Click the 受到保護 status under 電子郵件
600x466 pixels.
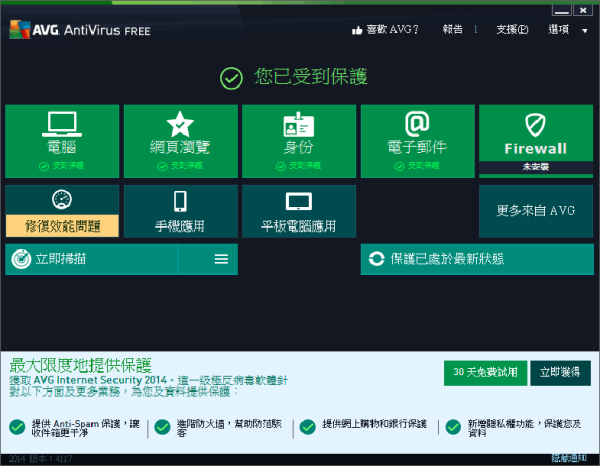pos(424,166)
